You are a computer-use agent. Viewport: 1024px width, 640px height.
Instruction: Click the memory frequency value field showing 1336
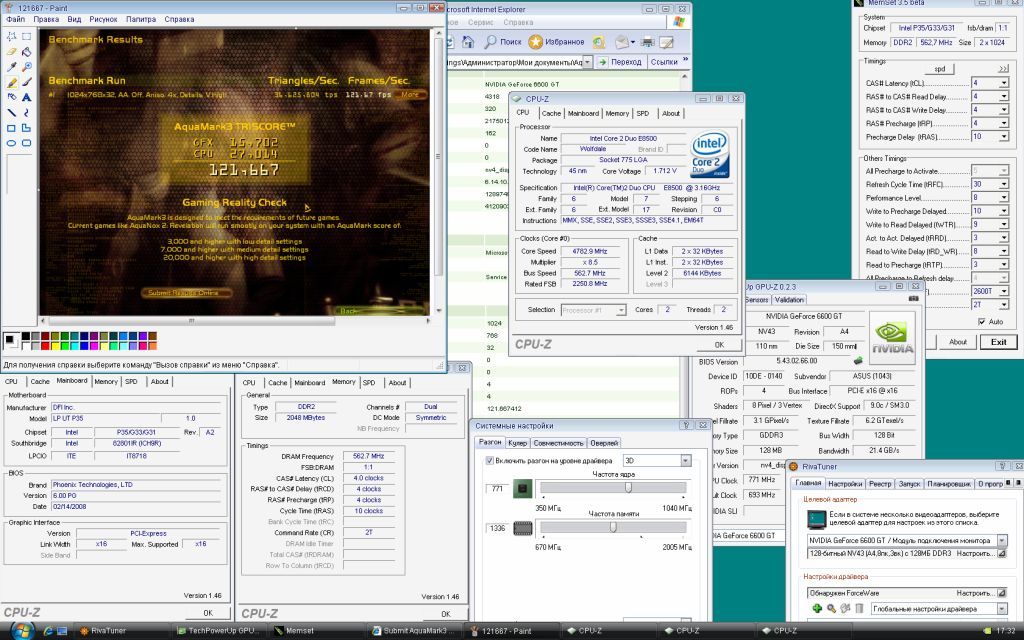[x=497, y=528]
